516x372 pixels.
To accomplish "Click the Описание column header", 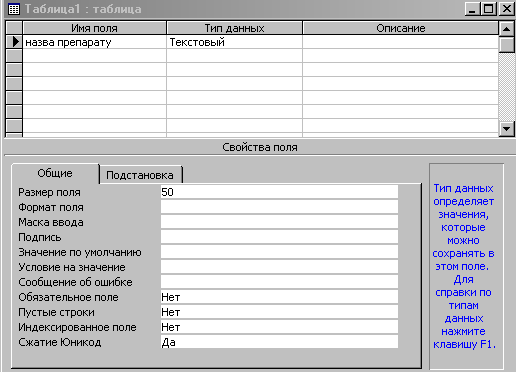I will pos(400,28).
